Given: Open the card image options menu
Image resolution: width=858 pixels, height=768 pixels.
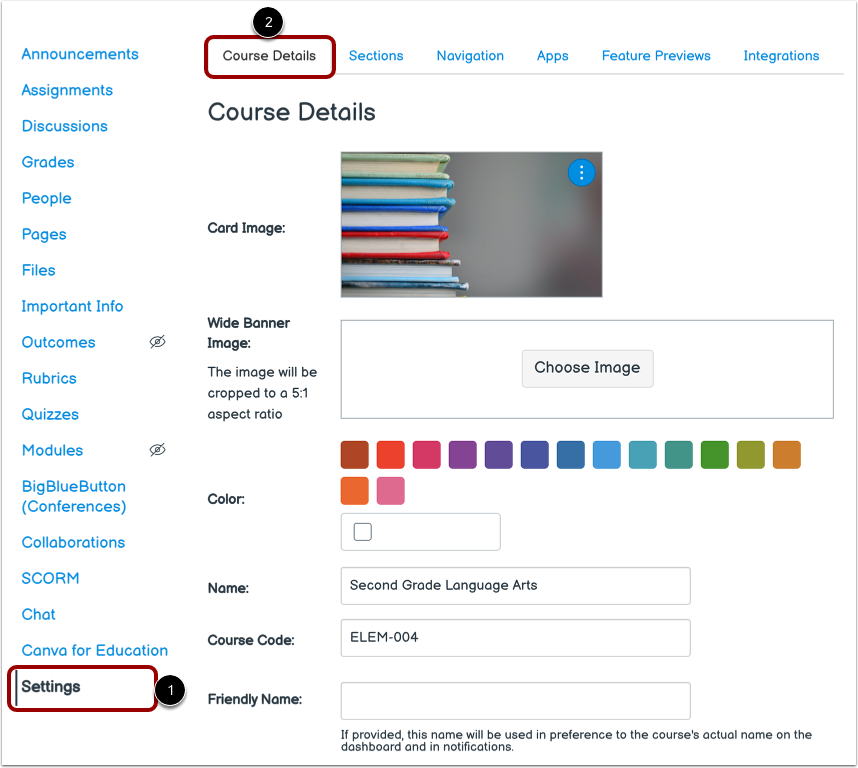Looking at the screenshot, I should tap(581, 172).
